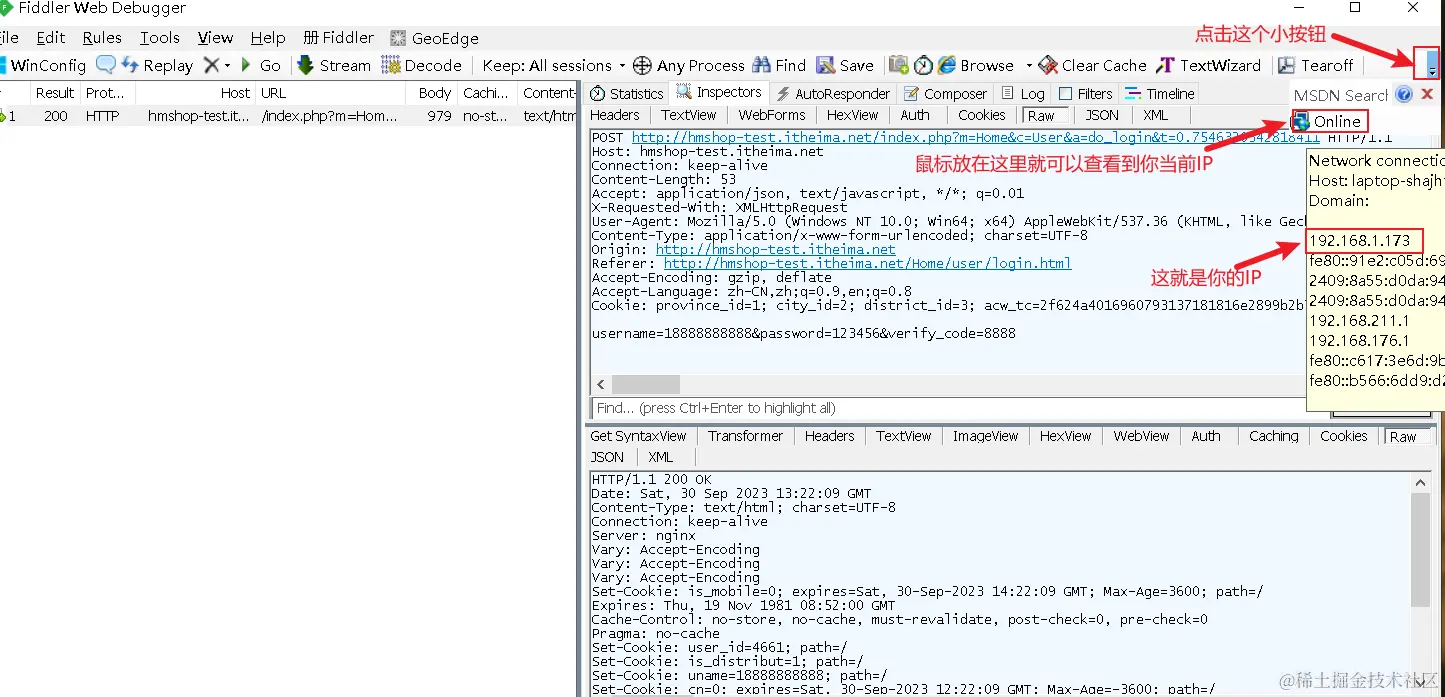Launch Browse in the toolbar

976,65
